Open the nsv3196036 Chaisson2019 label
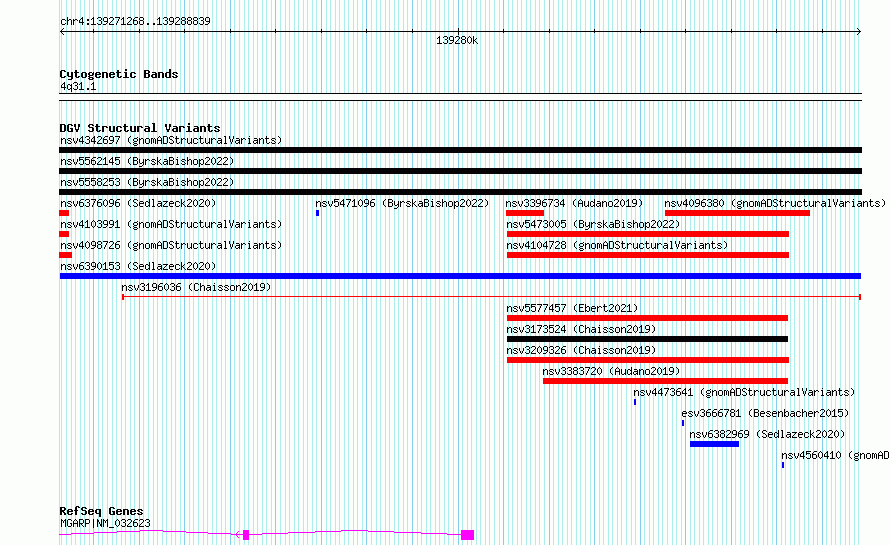 point(196,287)
